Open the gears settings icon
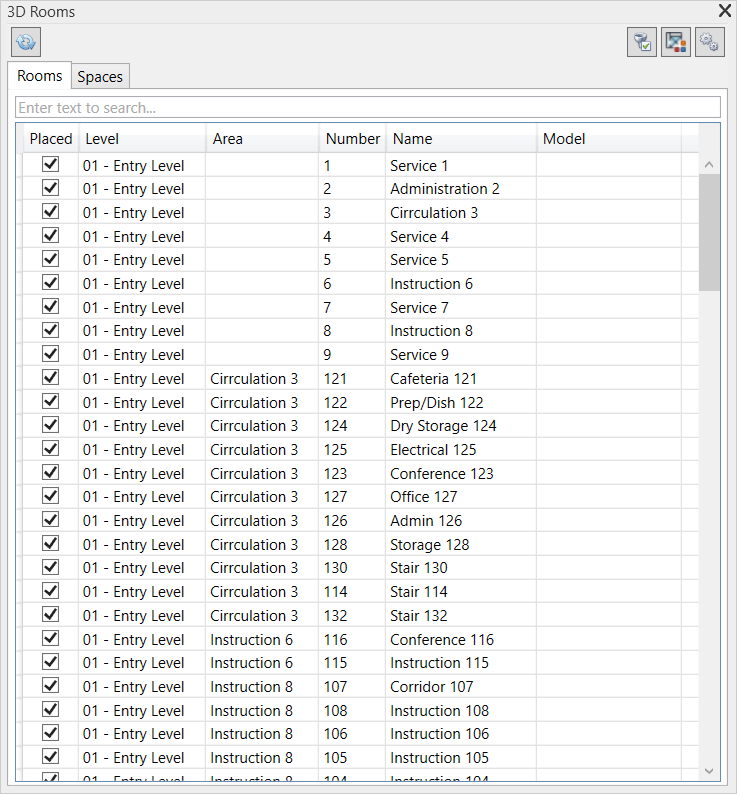 710,42
